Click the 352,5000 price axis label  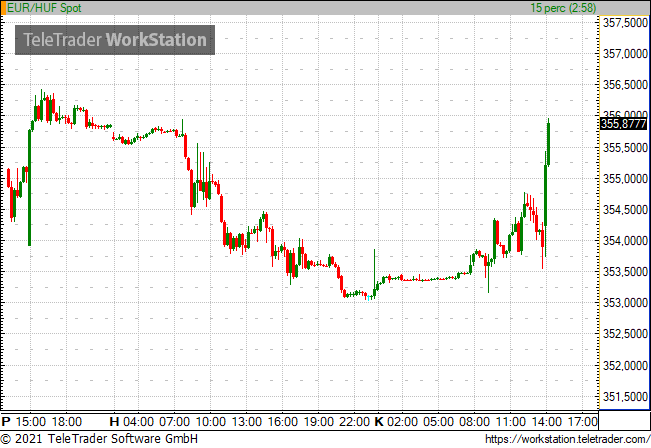click(625, 334)
